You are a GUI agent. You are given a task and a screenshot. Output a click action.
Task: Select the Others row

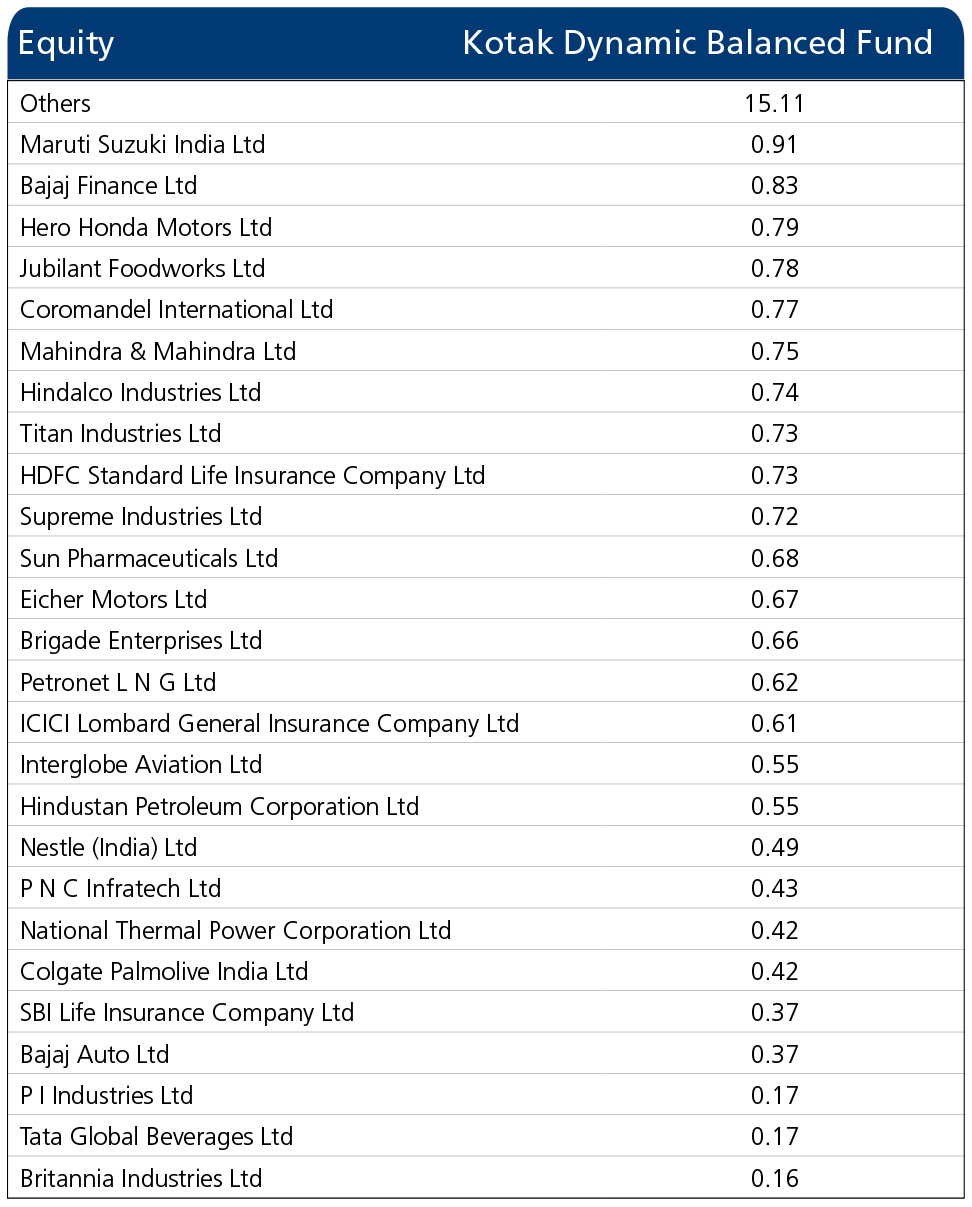pyautogui.click(x=486, y=103)
